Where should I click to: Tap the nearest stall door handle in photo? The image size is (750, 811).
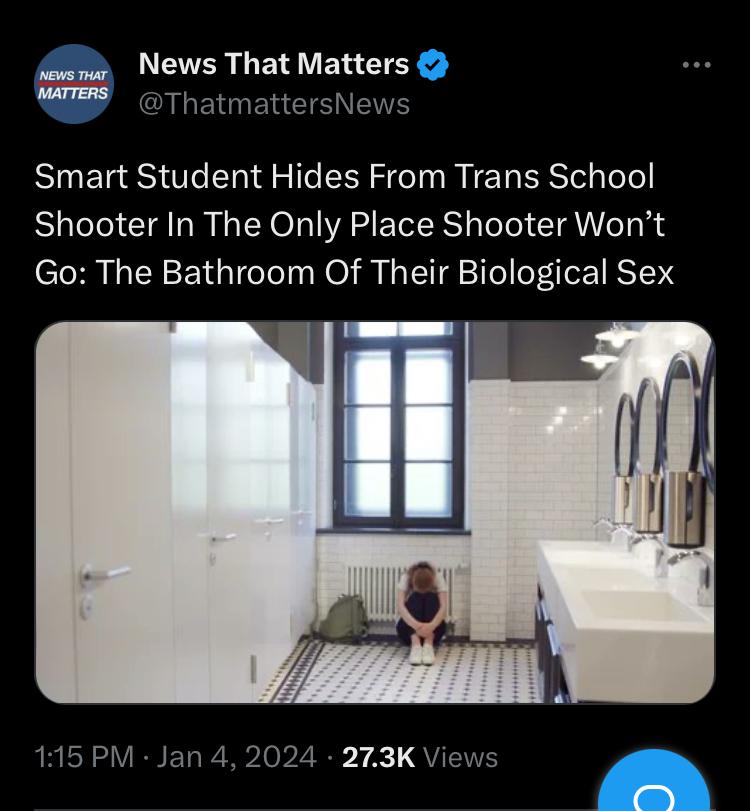click(103, 575)
